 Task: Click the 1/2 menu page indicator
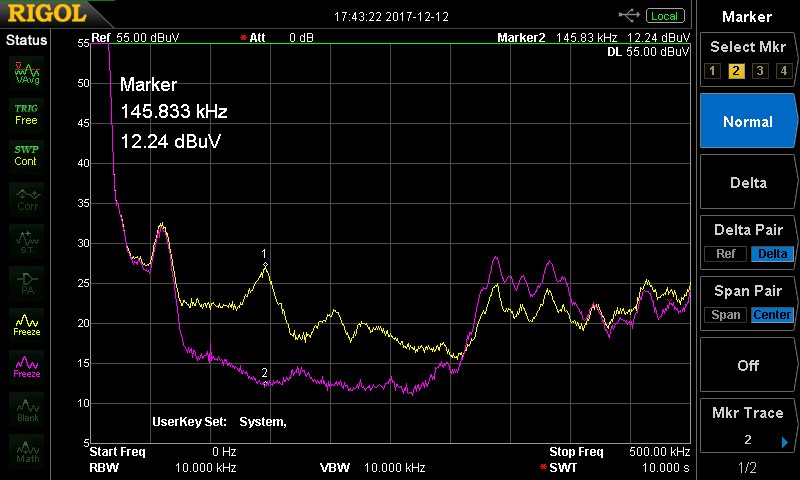point(747,467)
